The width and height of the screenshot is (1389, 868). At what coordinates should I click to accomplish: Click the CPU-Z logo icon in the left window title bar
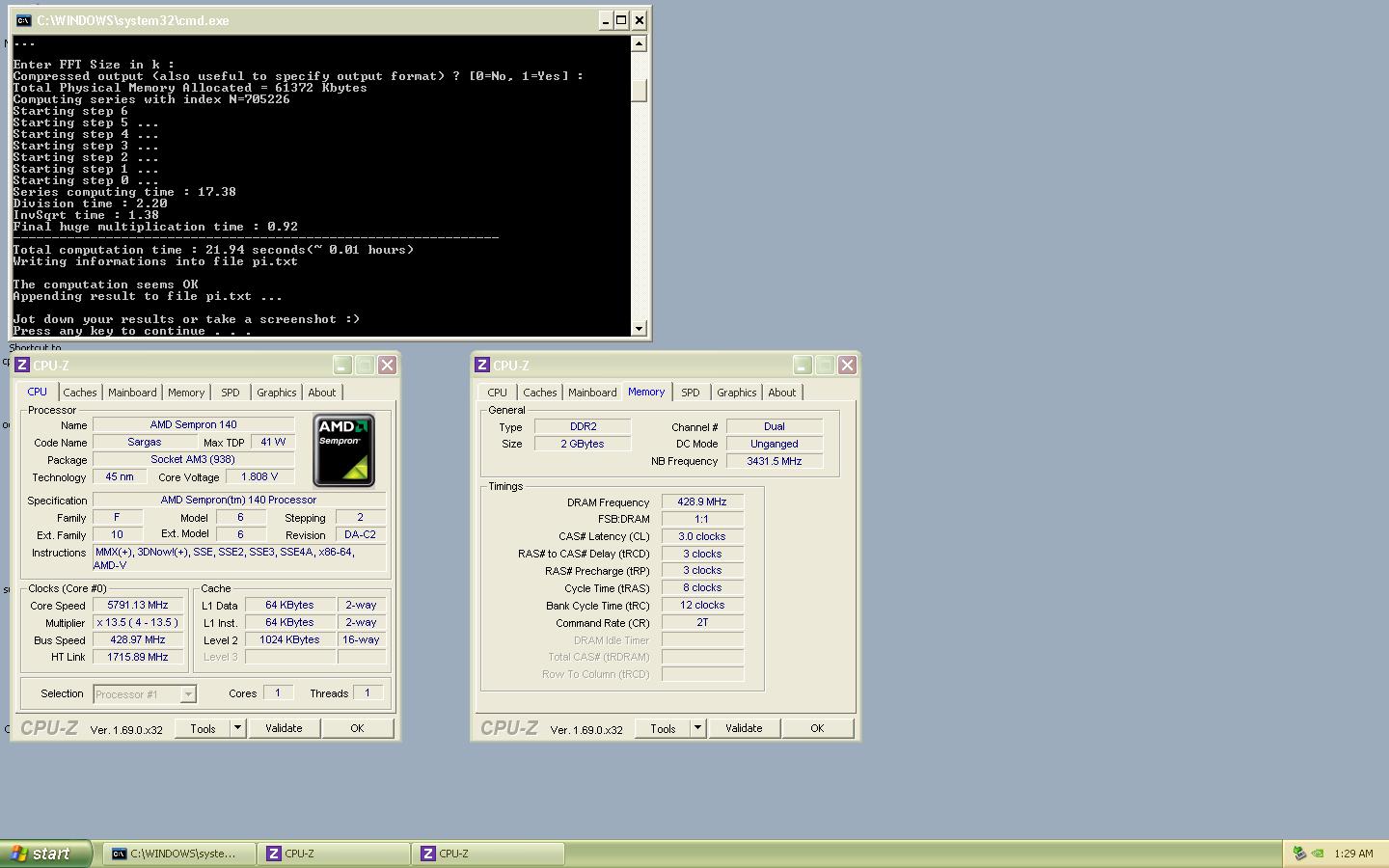22,365
